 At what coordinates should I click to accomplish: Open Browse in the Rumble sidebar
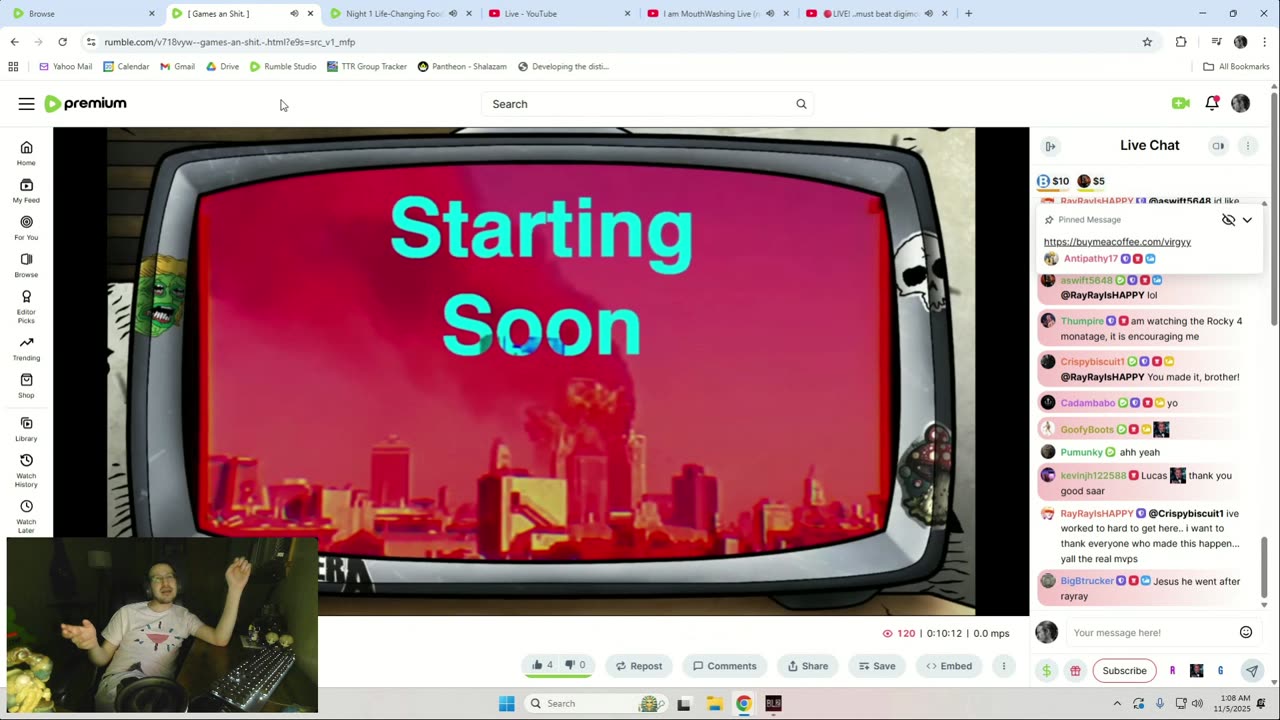pos(26,265)
